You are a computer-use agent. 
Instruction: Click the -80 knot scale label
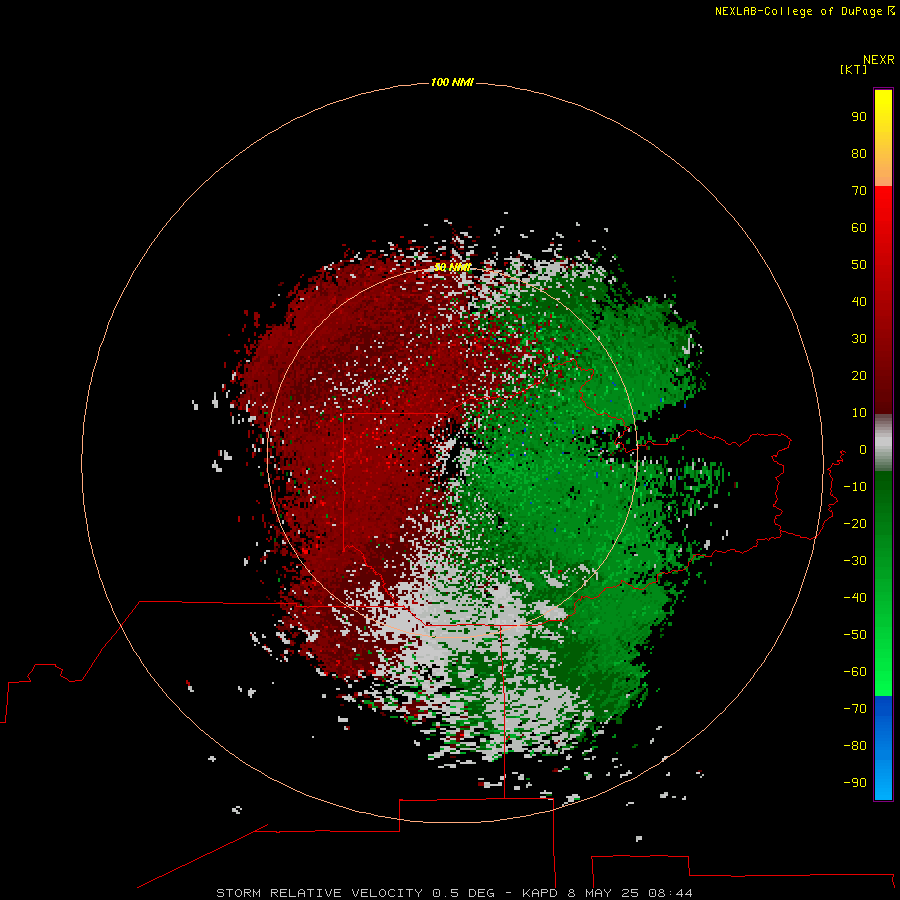(x=855, y=746)
